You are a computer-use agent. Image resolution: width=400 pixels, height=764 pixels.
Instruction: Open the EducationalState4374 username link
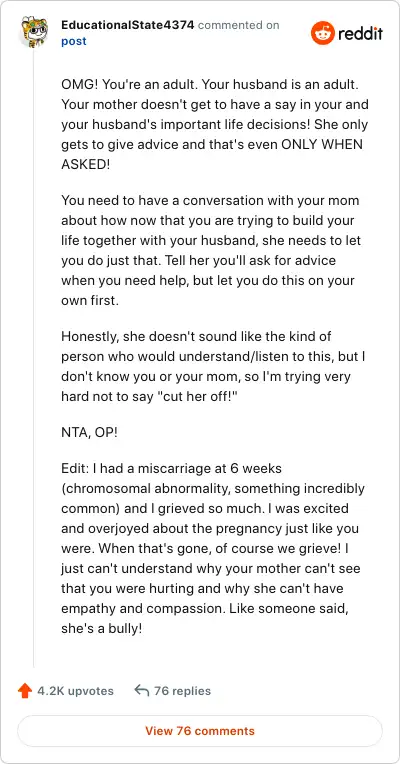128,25
